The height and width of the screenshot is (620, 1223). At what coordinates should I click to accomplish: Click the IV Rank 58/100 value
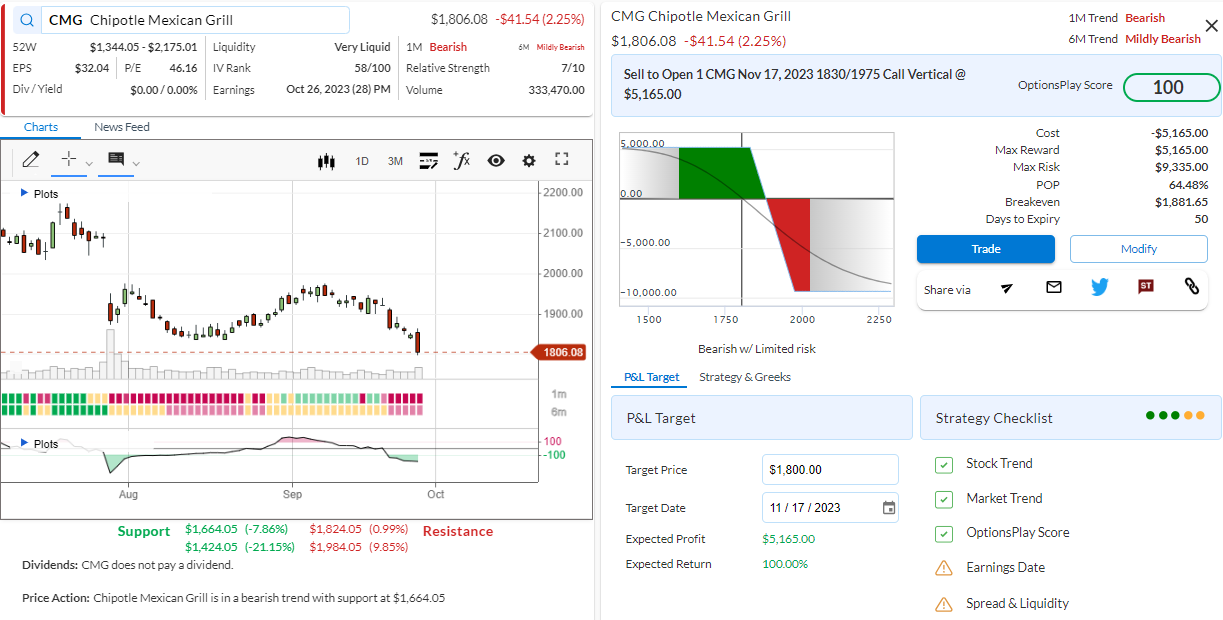pyautogui.click(x=373, y=68)
